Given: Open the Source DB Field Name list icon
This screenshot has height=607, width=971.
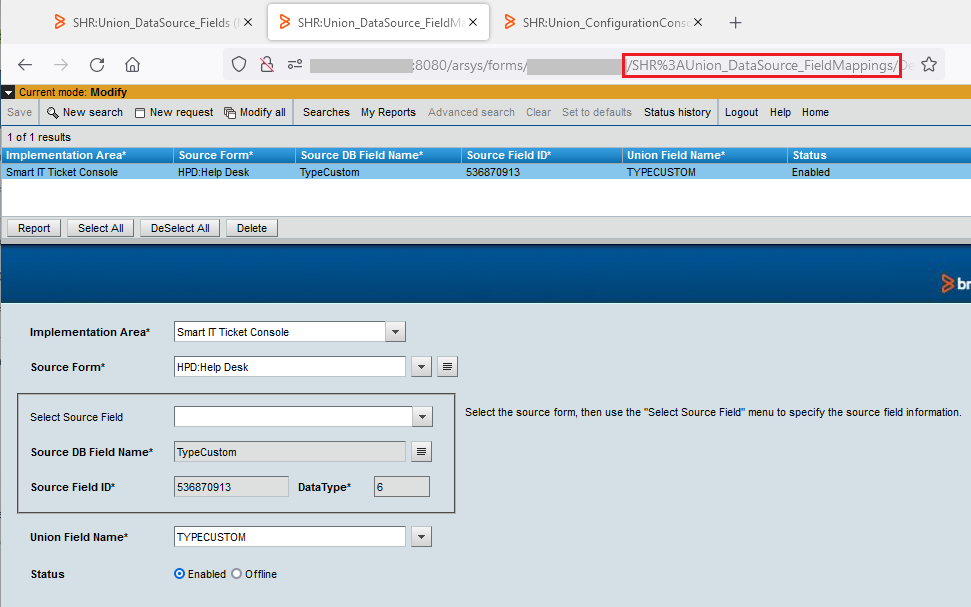Looking at the screenshot, I should click(422, 452).
